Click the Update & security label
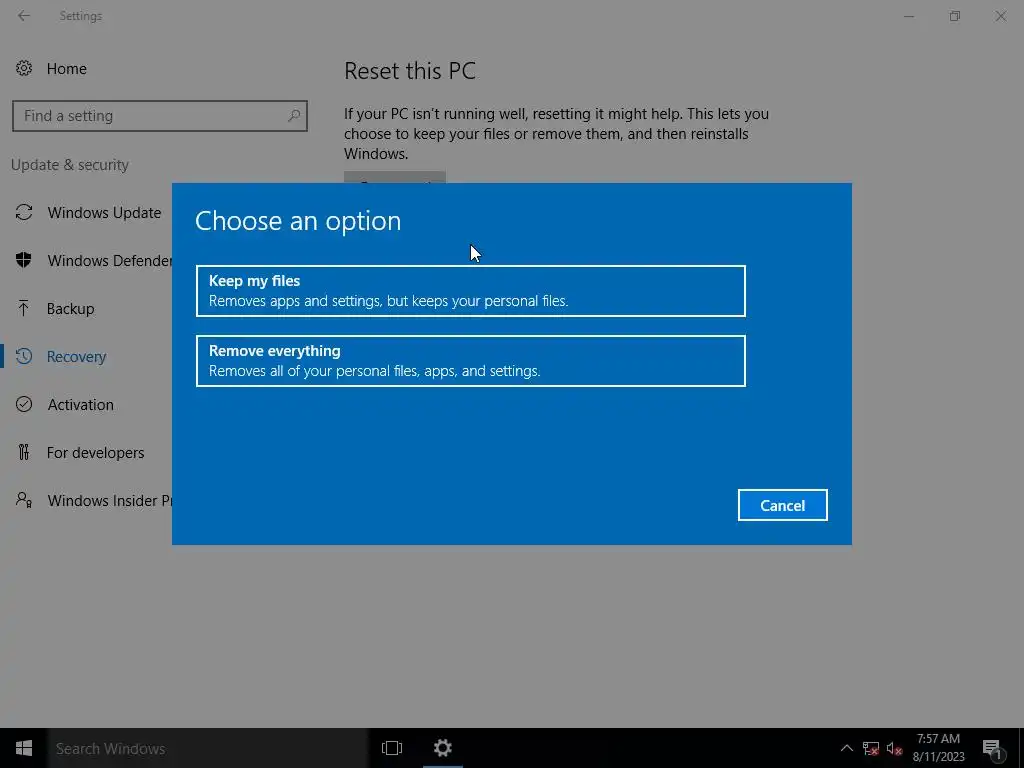Image resolution: width=1024 pixels, height=768 pixels. click(70, 165)
